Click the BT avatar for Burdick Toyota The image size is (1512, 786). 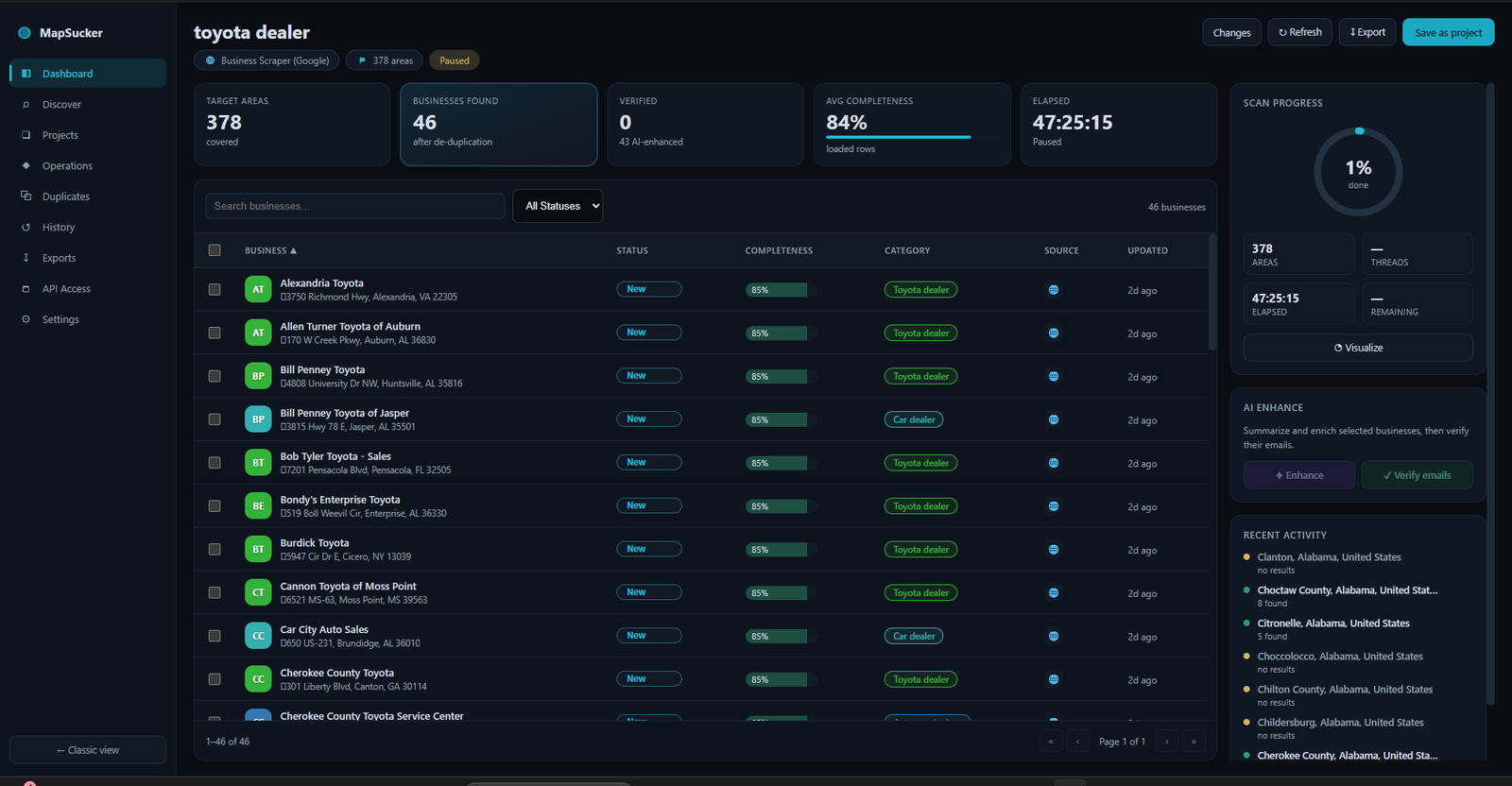pyautogui.click(x=258, y=549)
